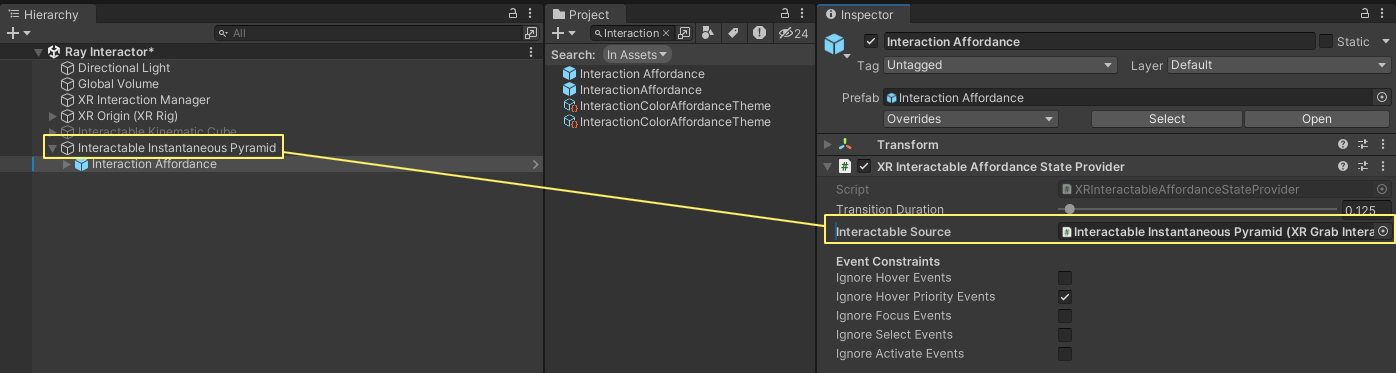Viewport: 1396px width, 373px height.
Task: Open Transform component kebab menu
Action: [1383, 145]
